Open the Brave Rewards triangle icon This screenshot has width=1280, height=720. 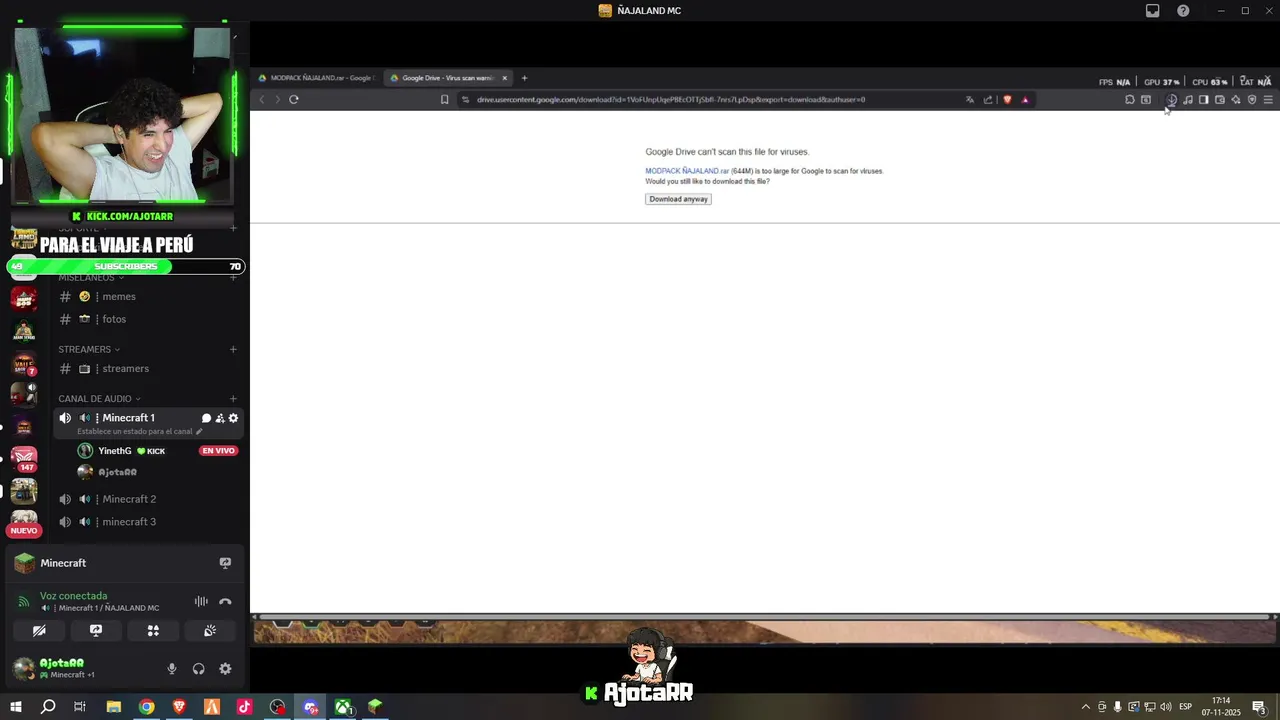(x=1025, y=100)
